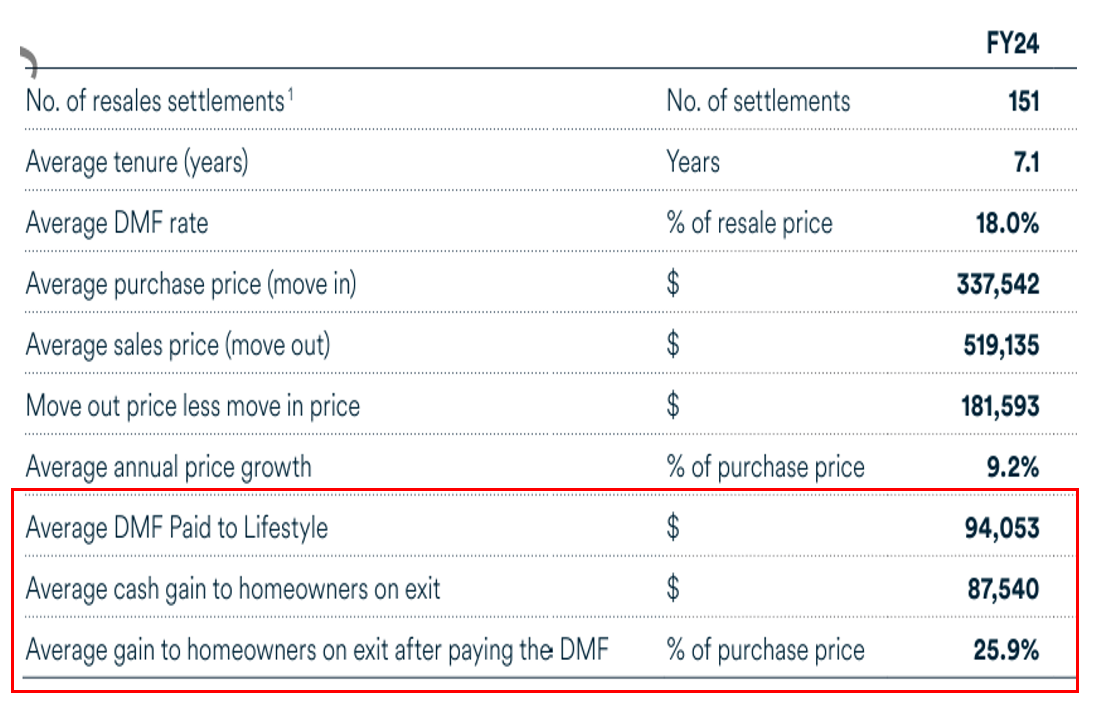The height and width of the screenshot is (712, 1098).
Task: Select 'Average sales price (move out)' label
Action: 178,345
